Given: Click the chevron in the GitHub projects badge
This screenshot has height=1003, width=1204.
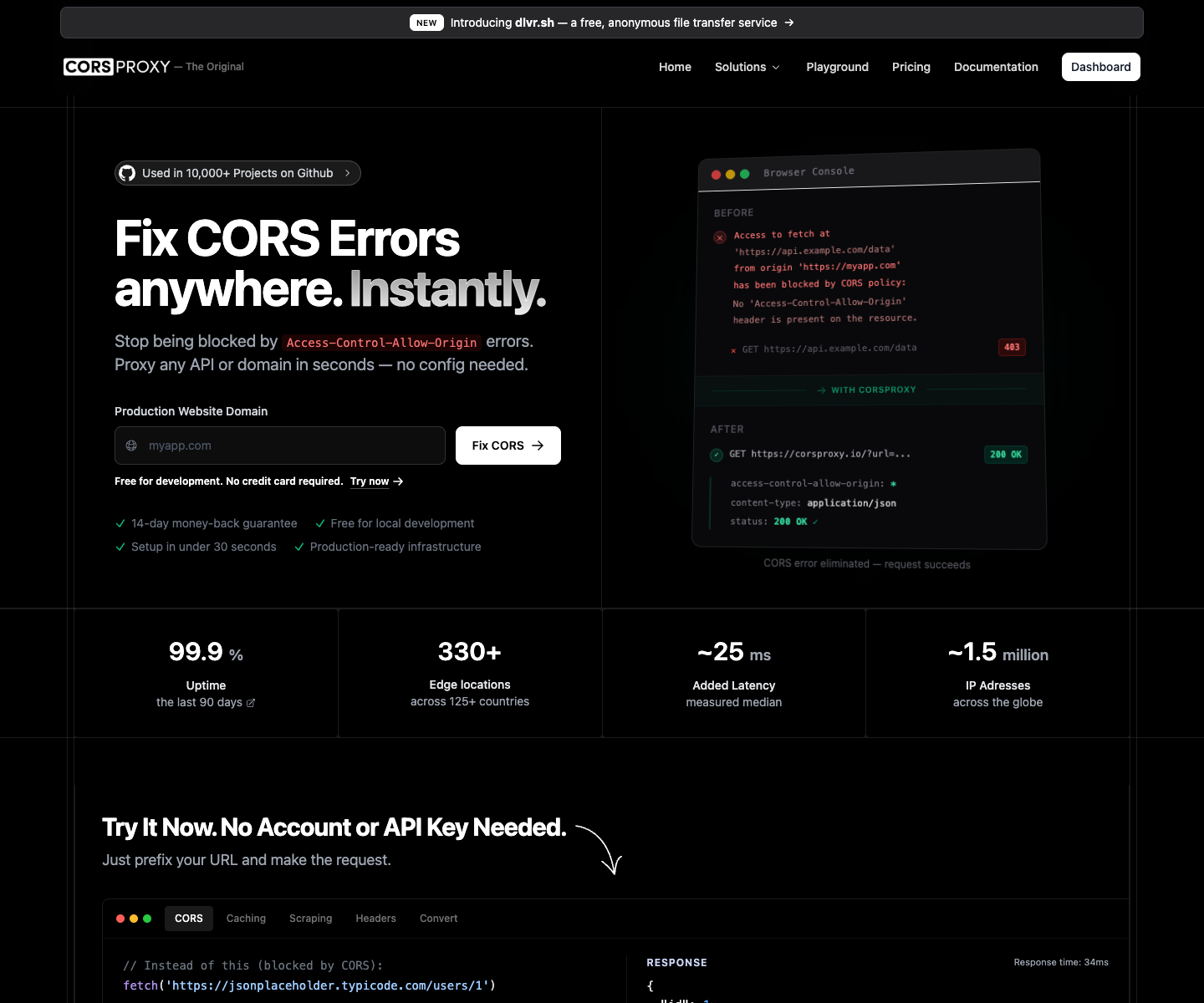Looking at the screenshot, I should point(348,173).
